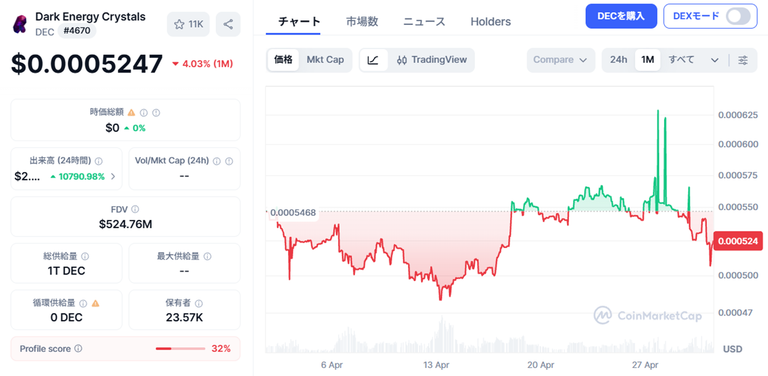Open the Compare dropdown
The image size is (768, 376).
pos(560,60)
